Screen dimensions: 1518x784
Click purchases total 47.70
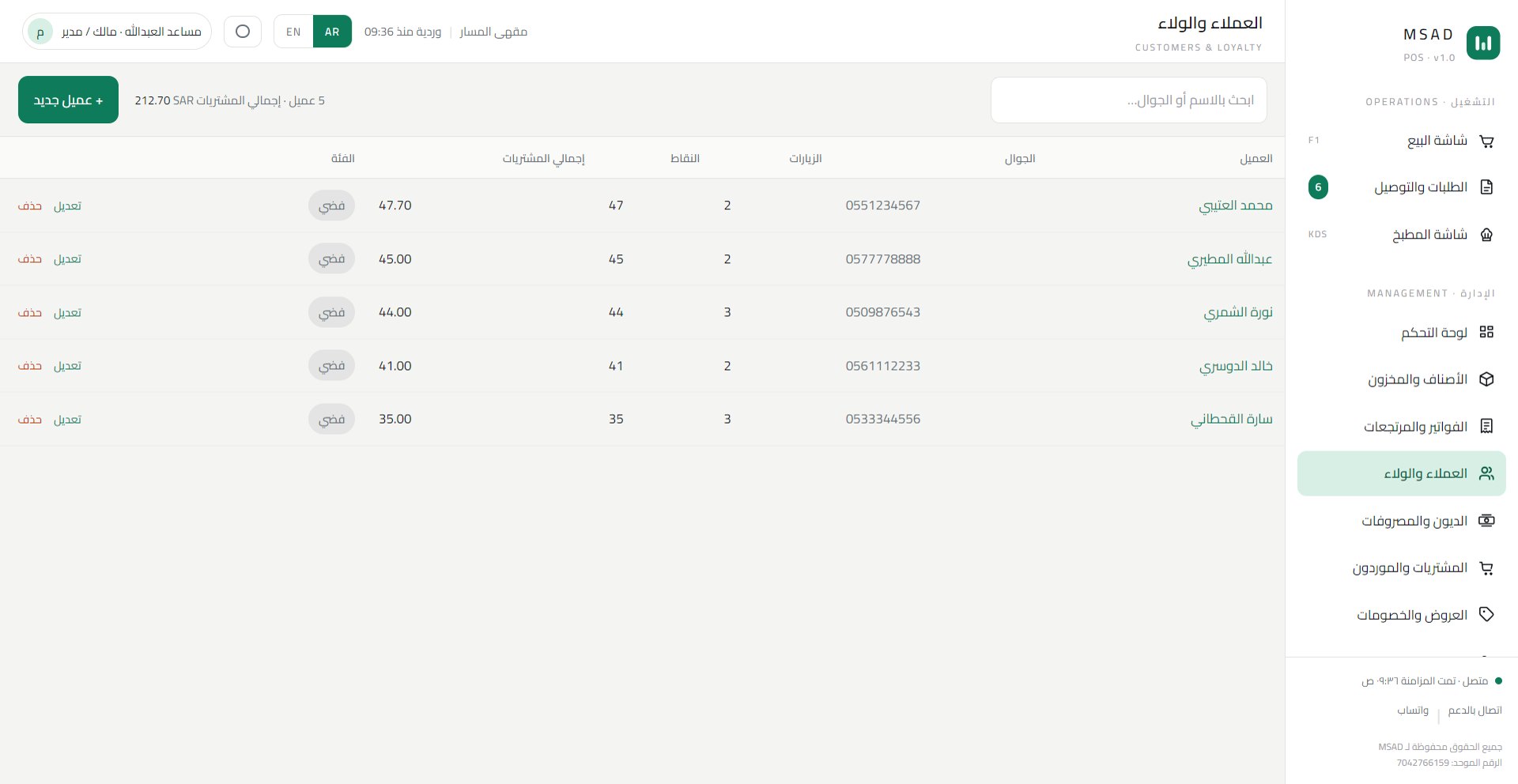[x=395, y=205]
